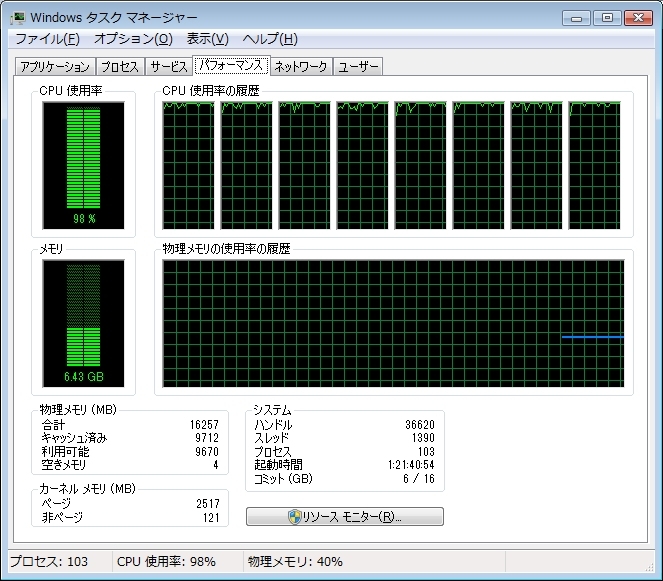Switch to the プロセス tab
Viewport: 663px width, 581px height.
120,67
